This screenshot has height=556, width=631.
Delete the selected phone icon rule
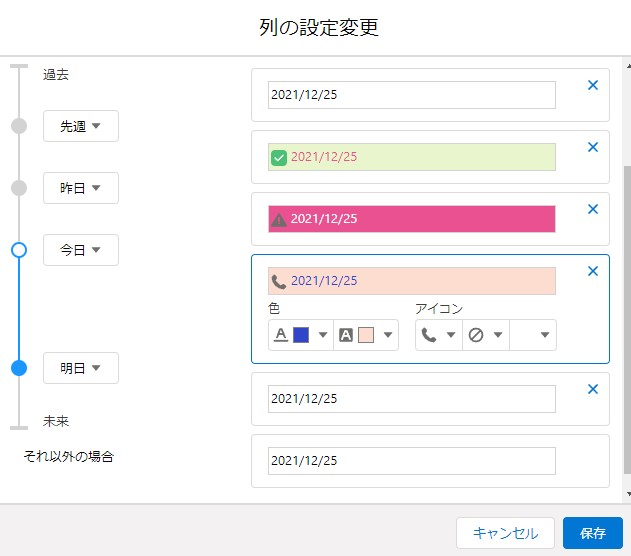coord(593,271)
